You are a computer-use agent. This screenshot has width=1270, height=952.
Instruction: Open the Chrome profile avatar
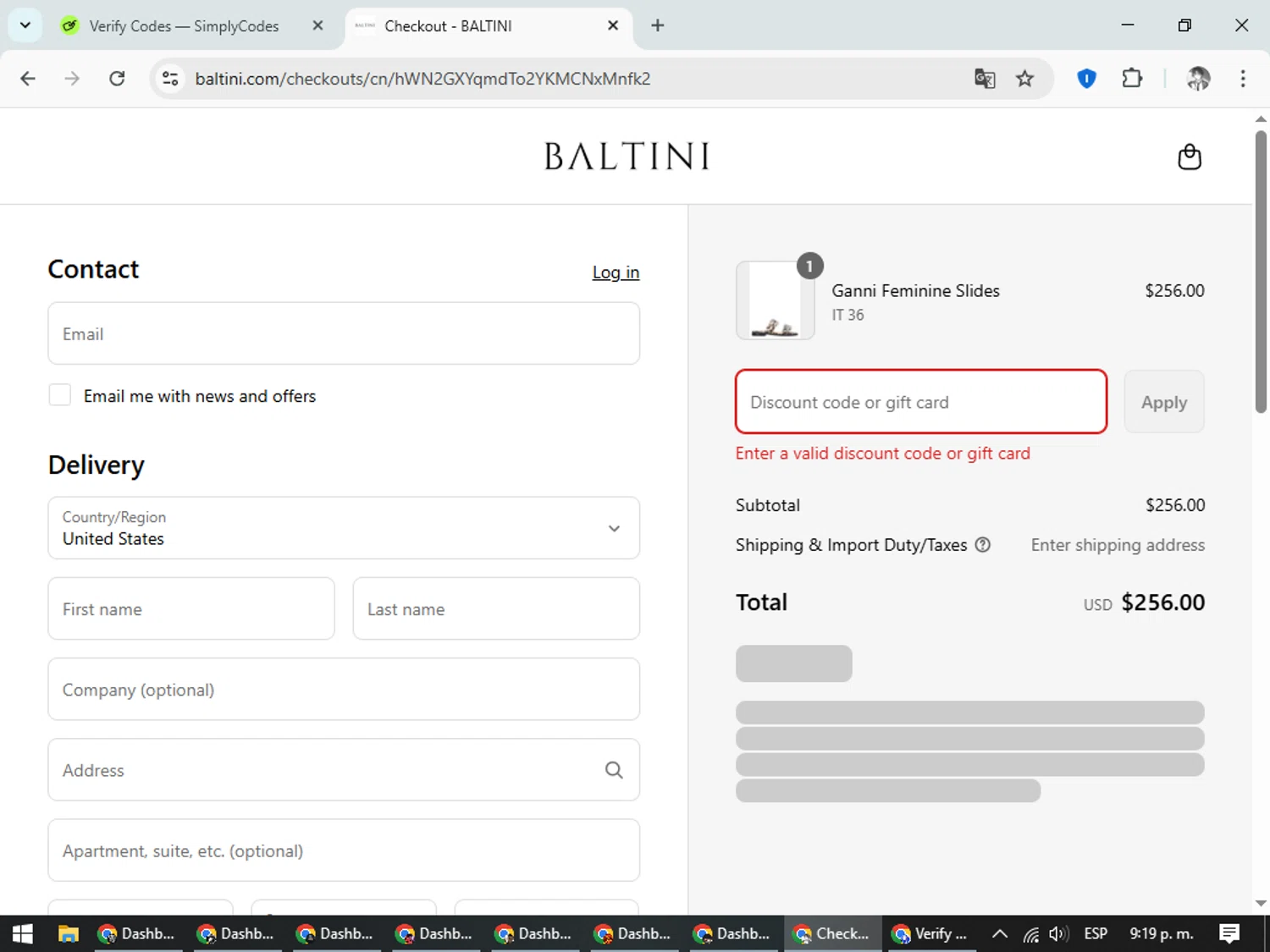1198,79
